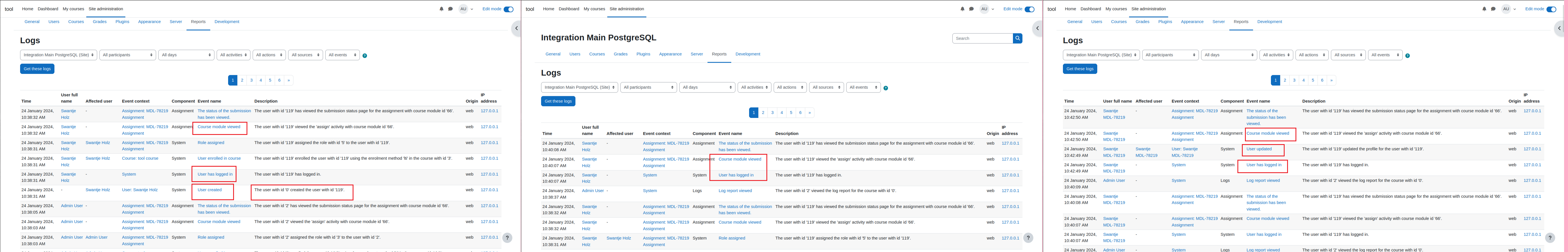Open All days dropdown in right screenshot
This screenshot has height=252, width=1568.
point(1229,55)
